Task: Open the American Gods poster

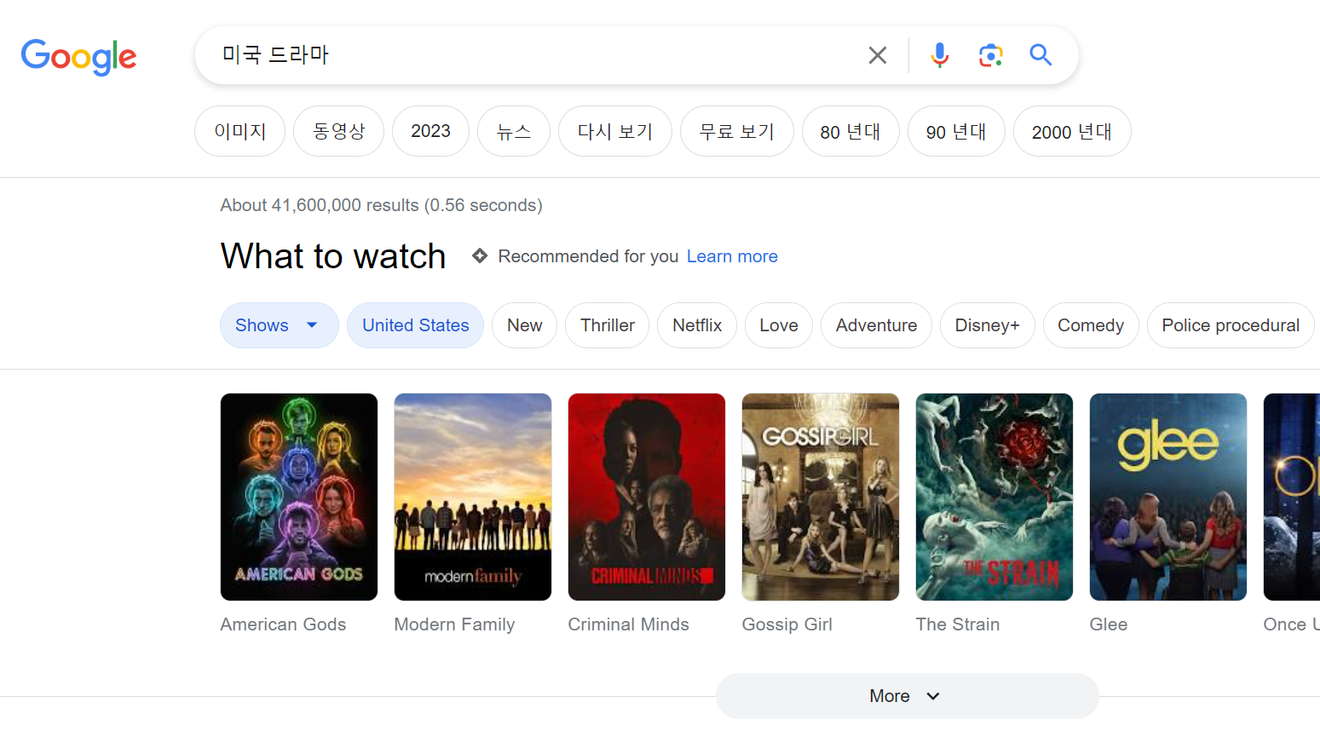Action: [x=299, y=497]
